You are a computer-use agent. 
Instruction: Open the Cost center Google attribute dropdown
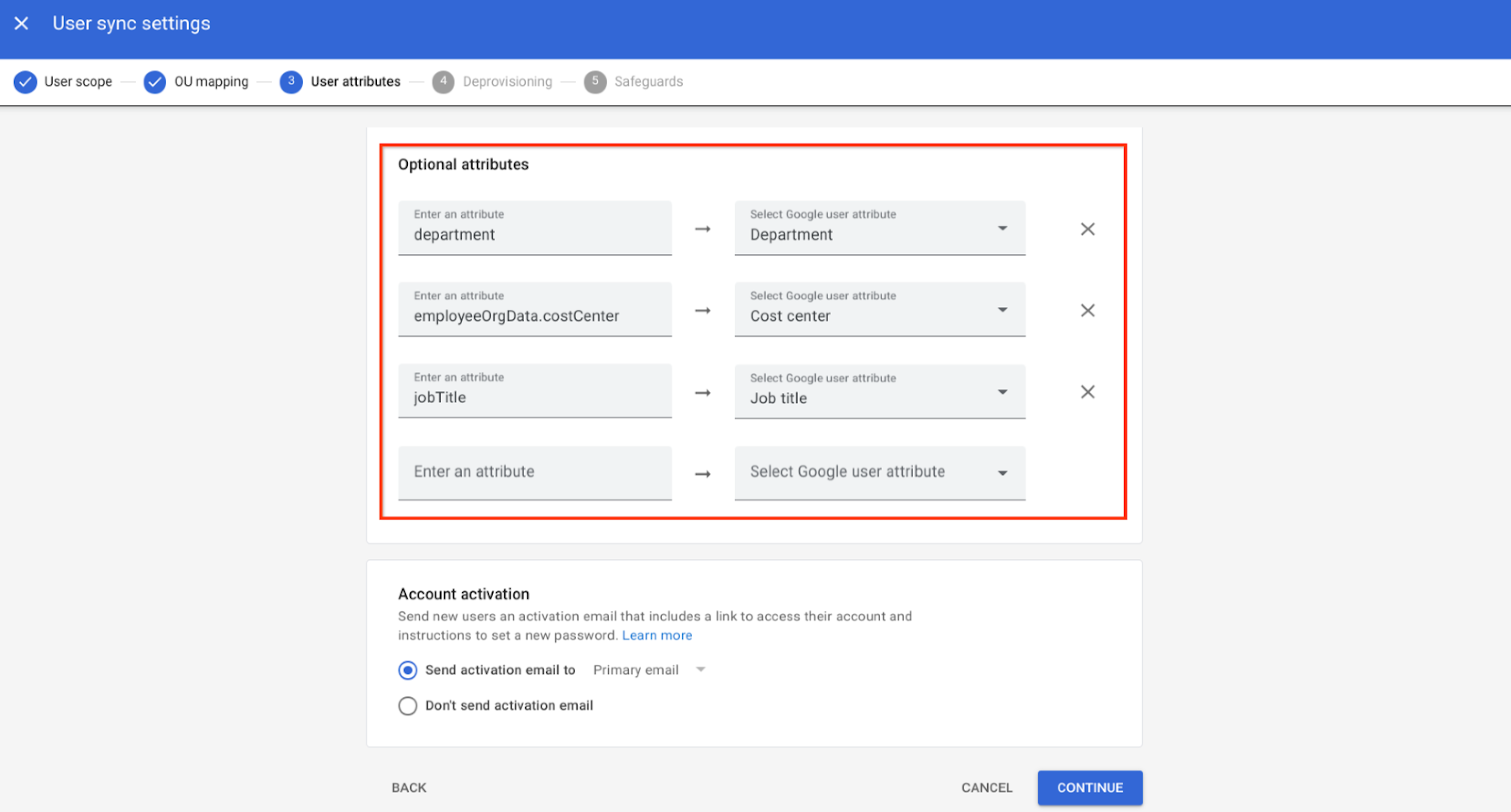pos(879,310)
